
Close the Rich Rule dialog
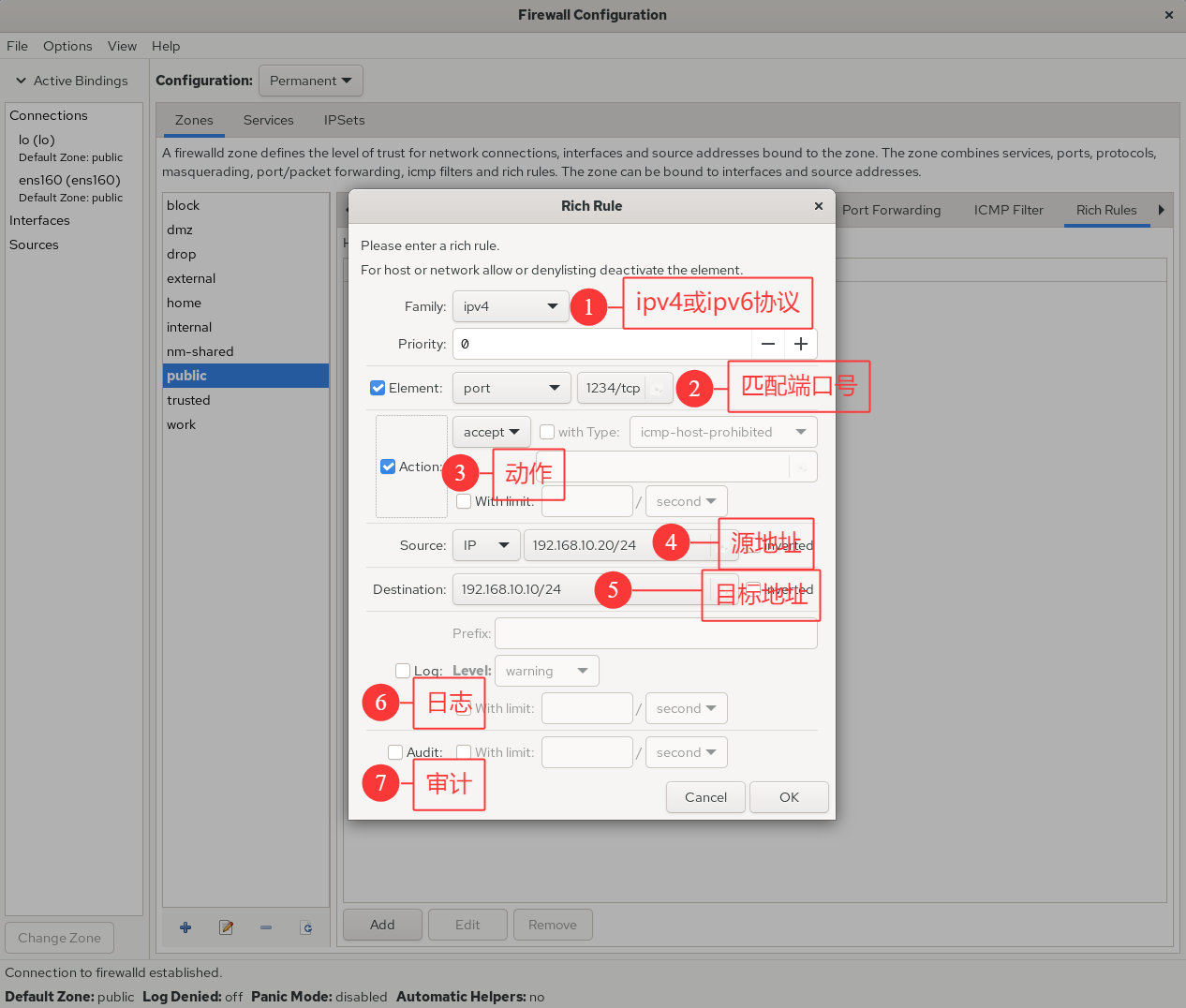(x=818, y=206)
